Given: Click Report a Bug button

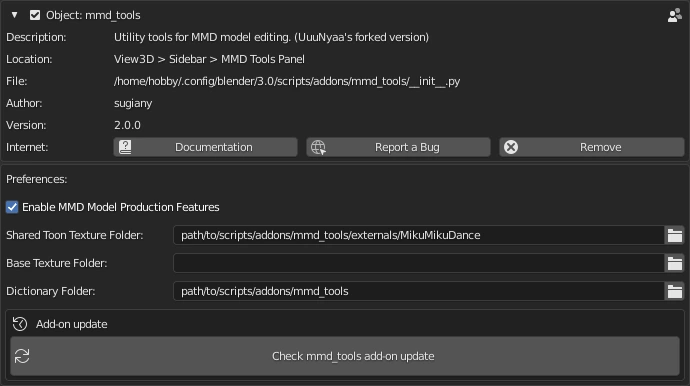Looking at the screenshot, I should point(398,147).
